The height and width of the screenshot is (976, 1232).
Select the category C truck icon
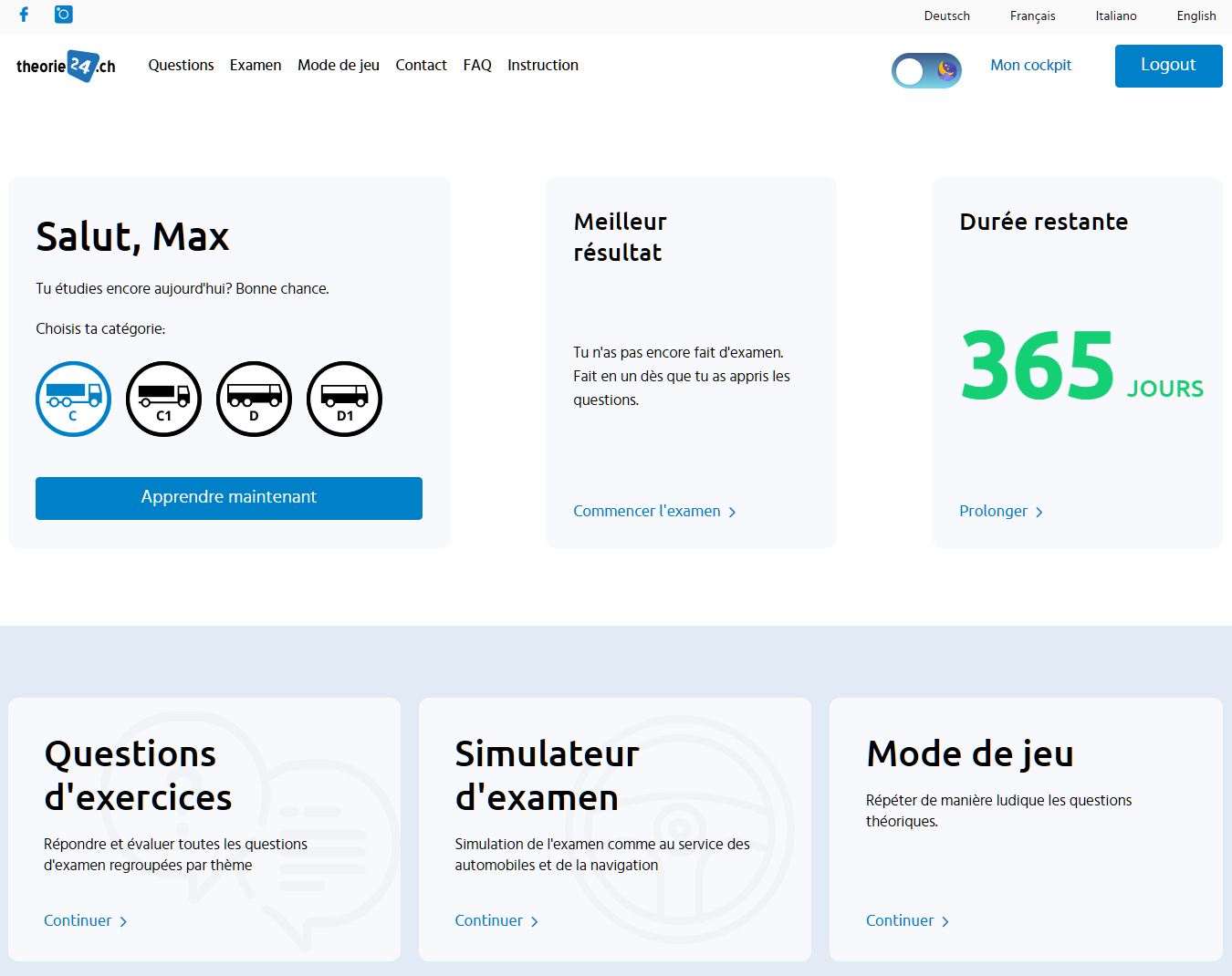tap(73, 399)
